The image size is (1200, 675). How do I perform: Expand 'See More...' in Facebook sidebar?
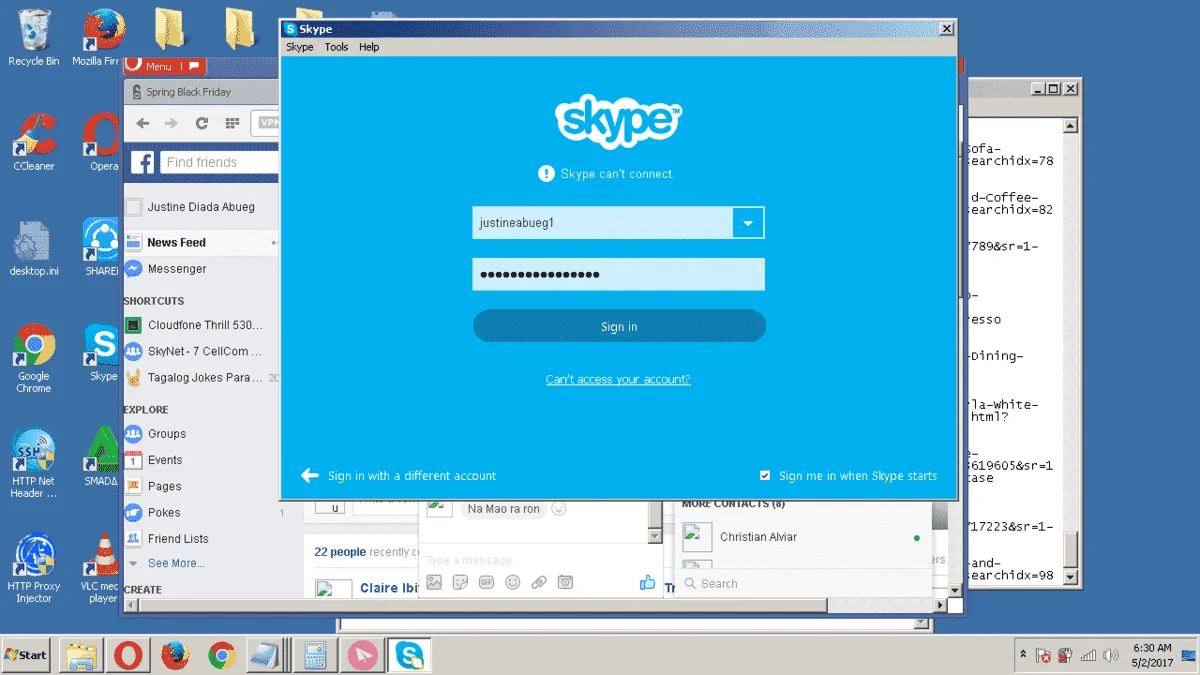click(x=176, y=563)
